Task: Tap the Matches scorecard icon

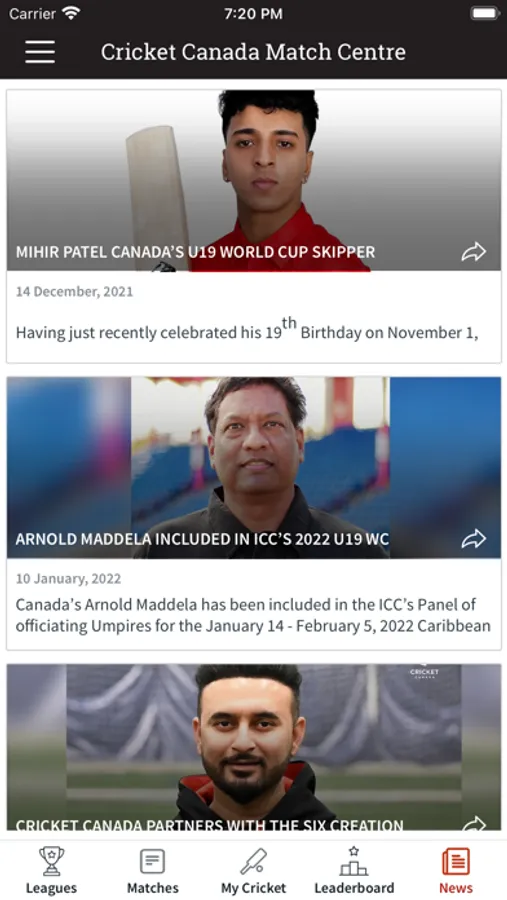Action: click(x=152, y=862)
